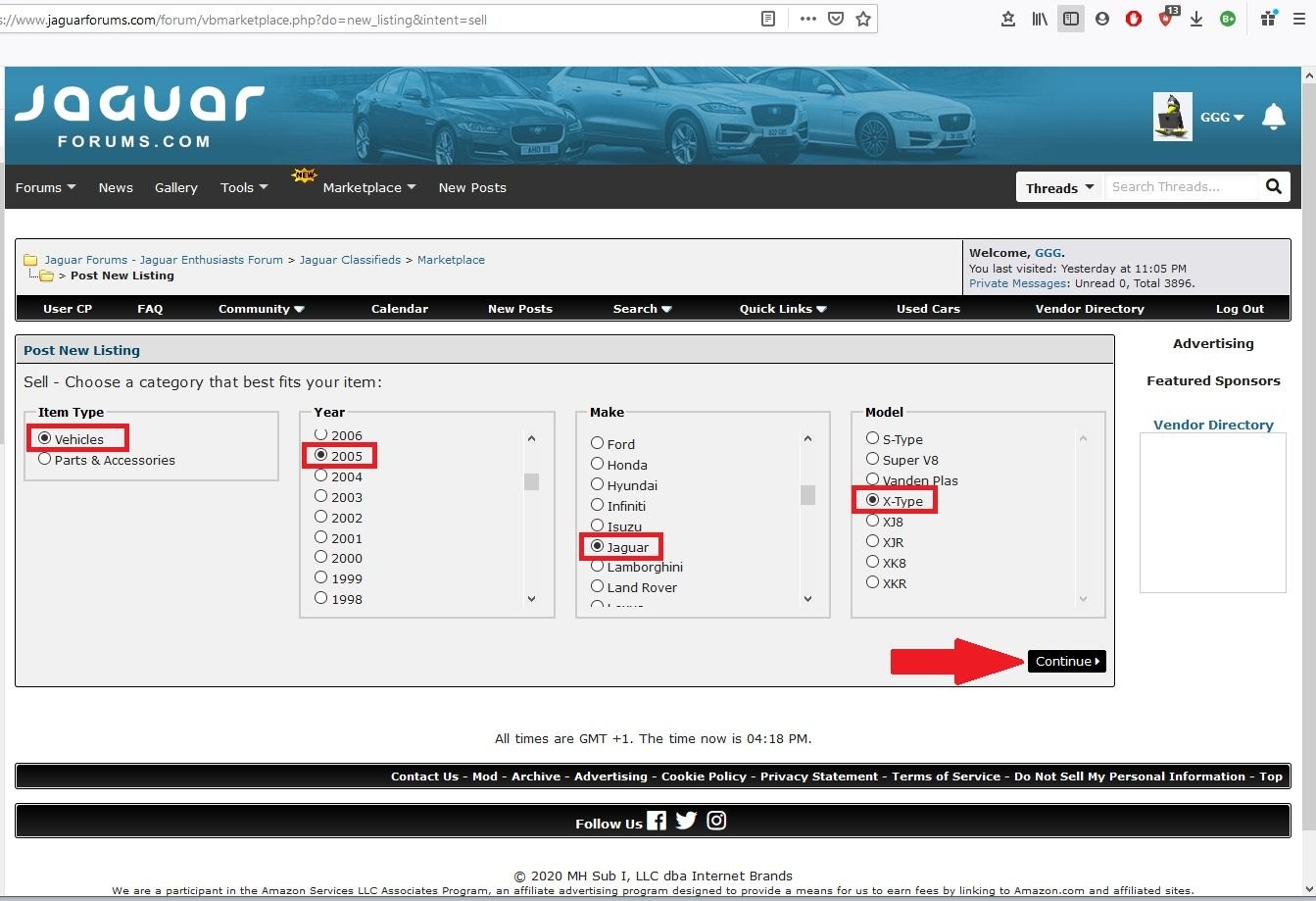This screenshot has width=1316, height=901.
Task: Click the Continue button
Action: tap(1067, 661)
